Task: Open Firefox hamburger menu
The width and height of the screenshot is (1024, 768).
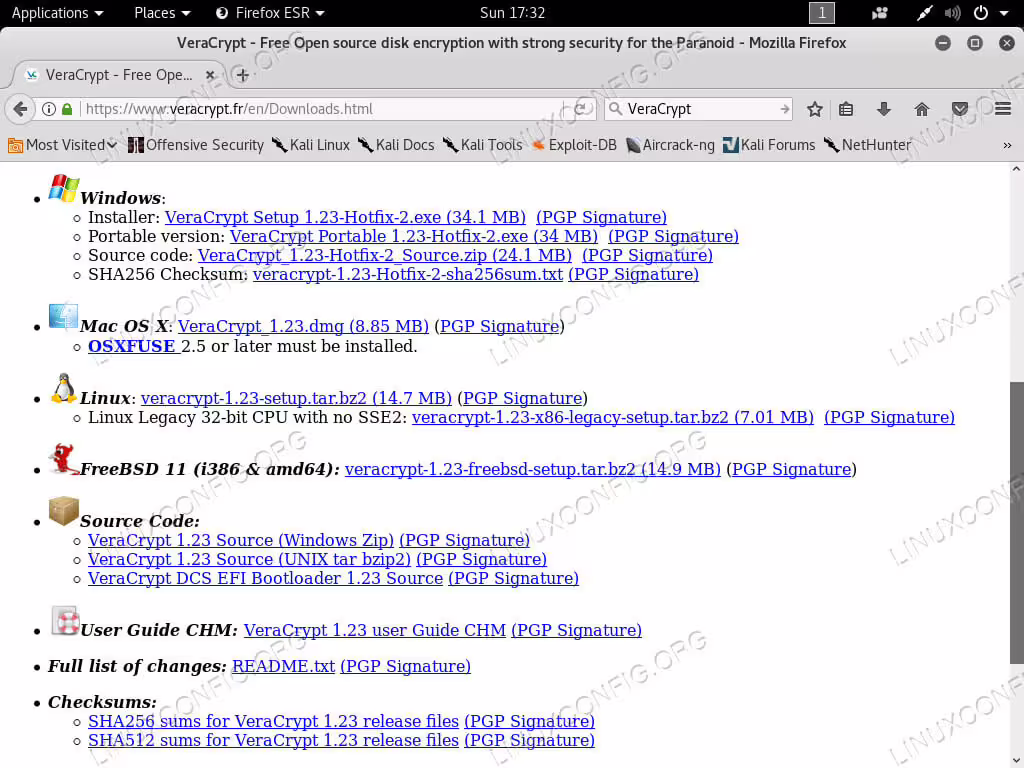Action: point(1003,109)
